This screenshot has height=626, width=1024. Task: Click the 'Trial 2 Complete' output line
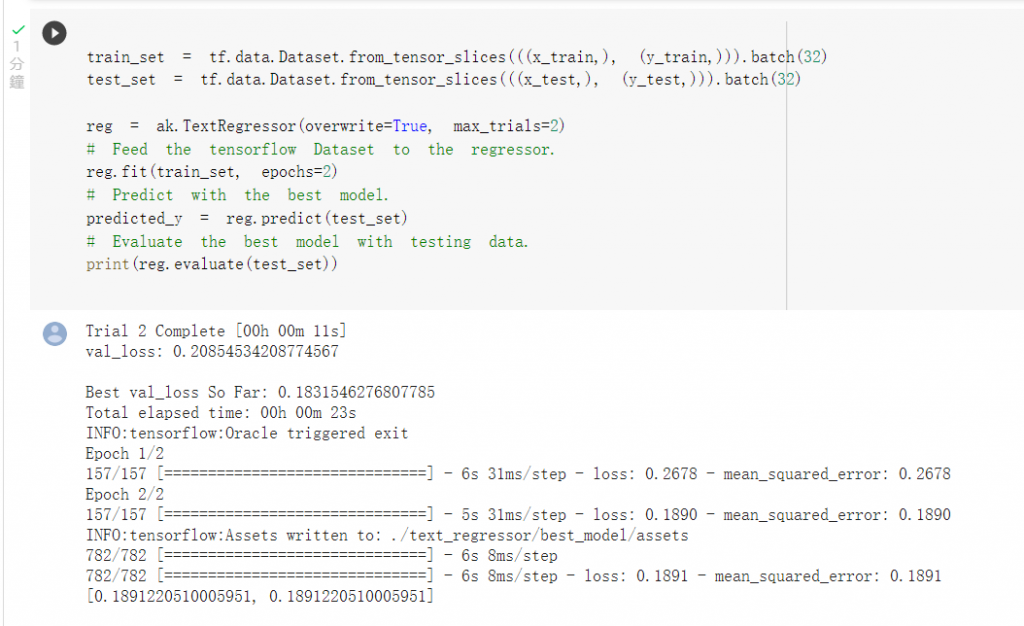216,331
